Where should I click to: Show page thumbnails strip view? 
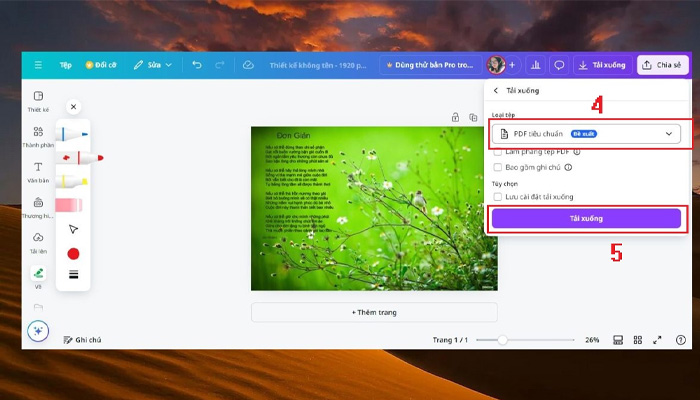[618, 340]
